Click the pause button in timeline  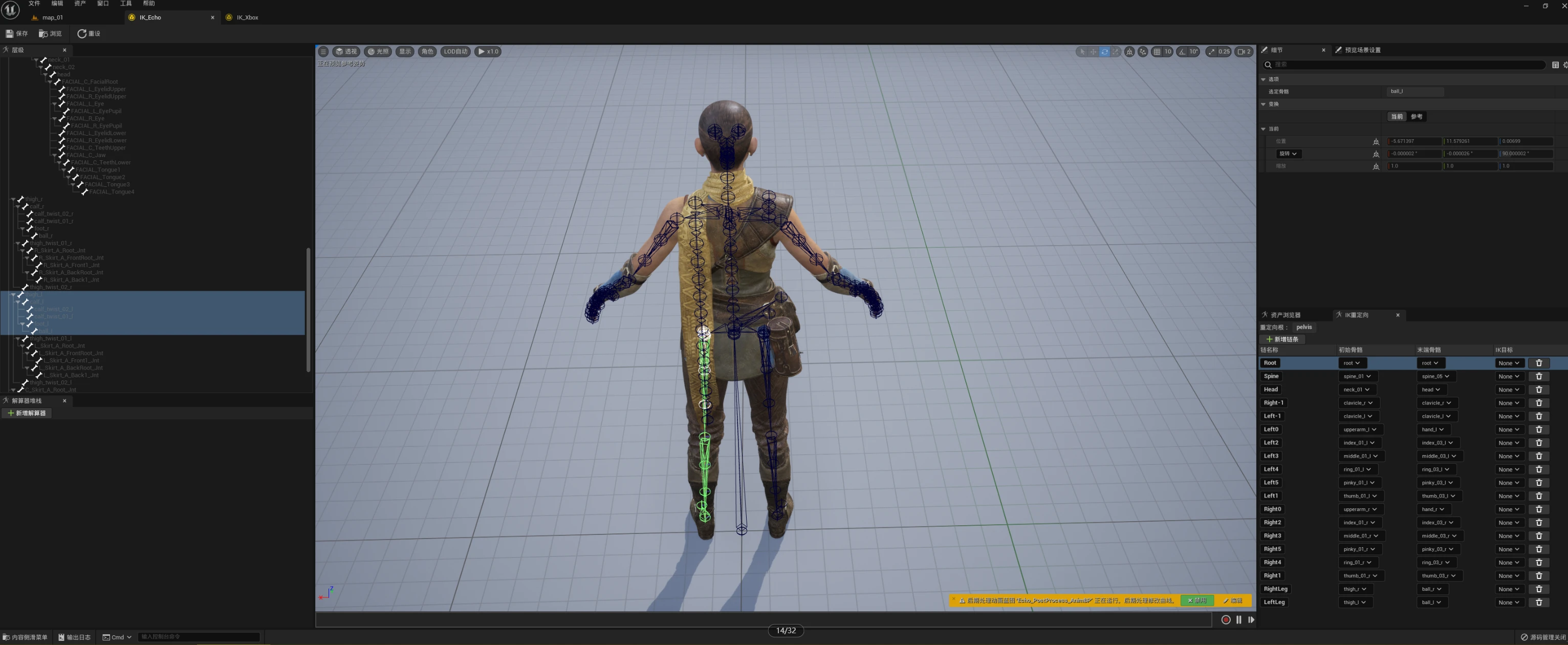[1238, 619]
